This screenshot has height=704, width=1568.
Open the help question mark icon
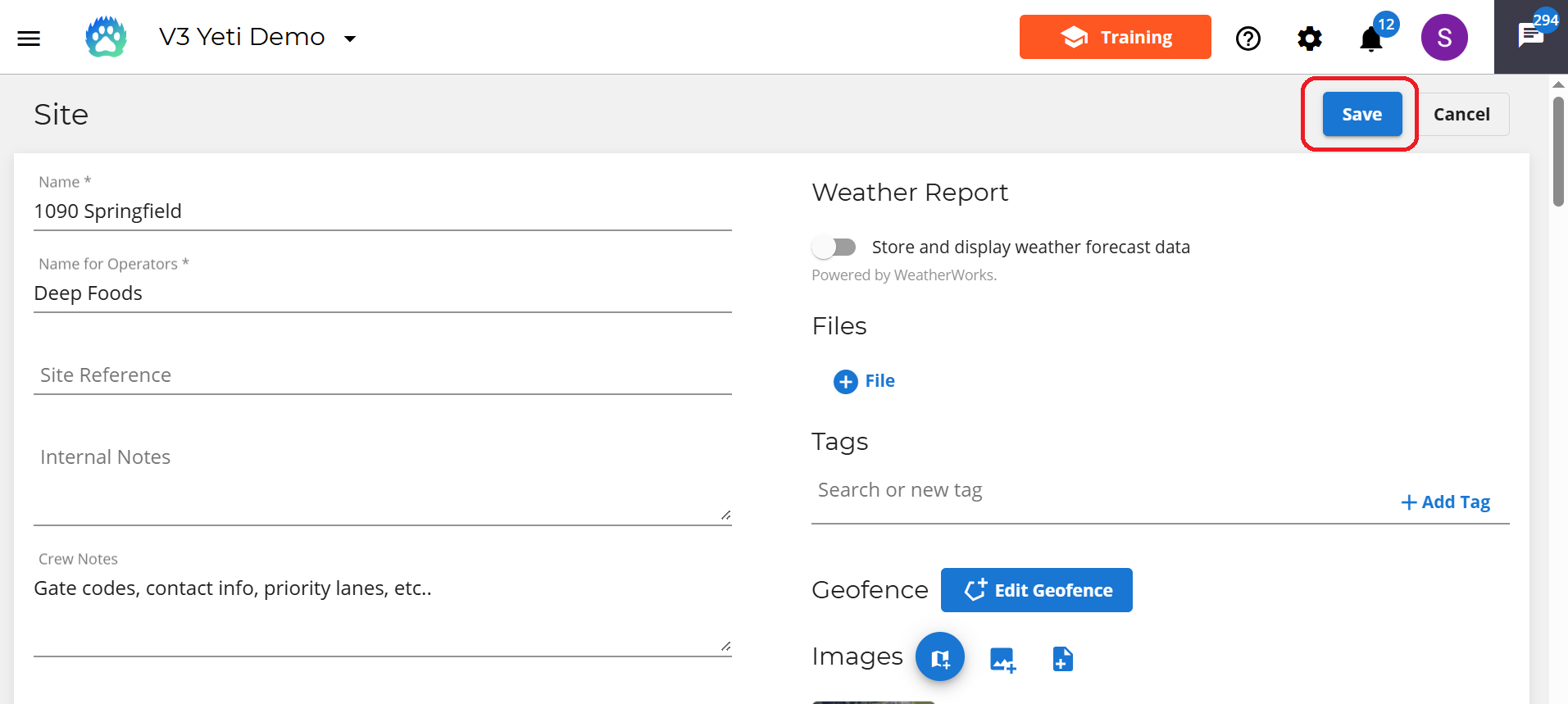pos(1248,39)
